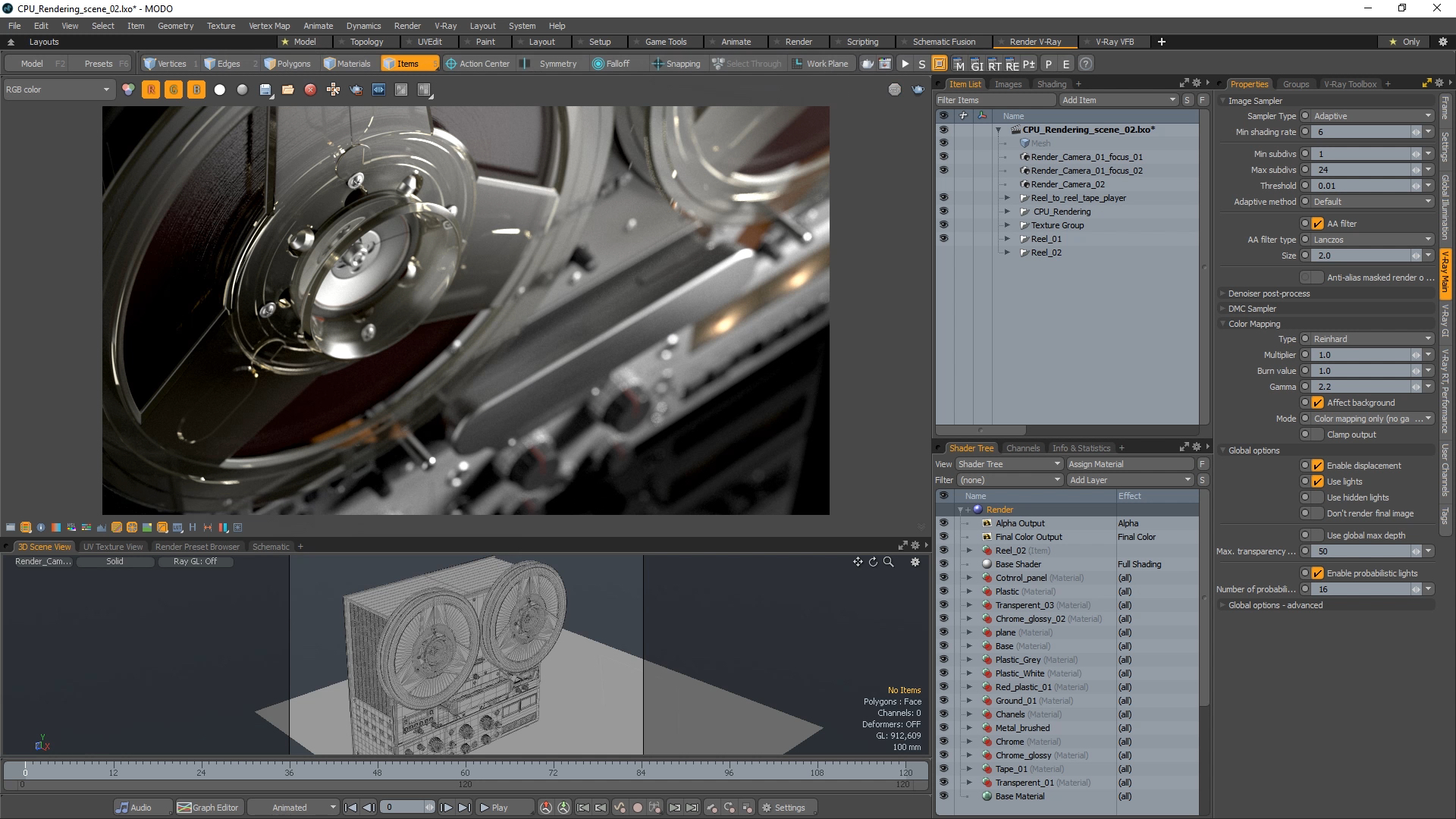Screen dimensions: 1456x819
Task: Switch to the Channels tab
Action: tap(1022, 448)
